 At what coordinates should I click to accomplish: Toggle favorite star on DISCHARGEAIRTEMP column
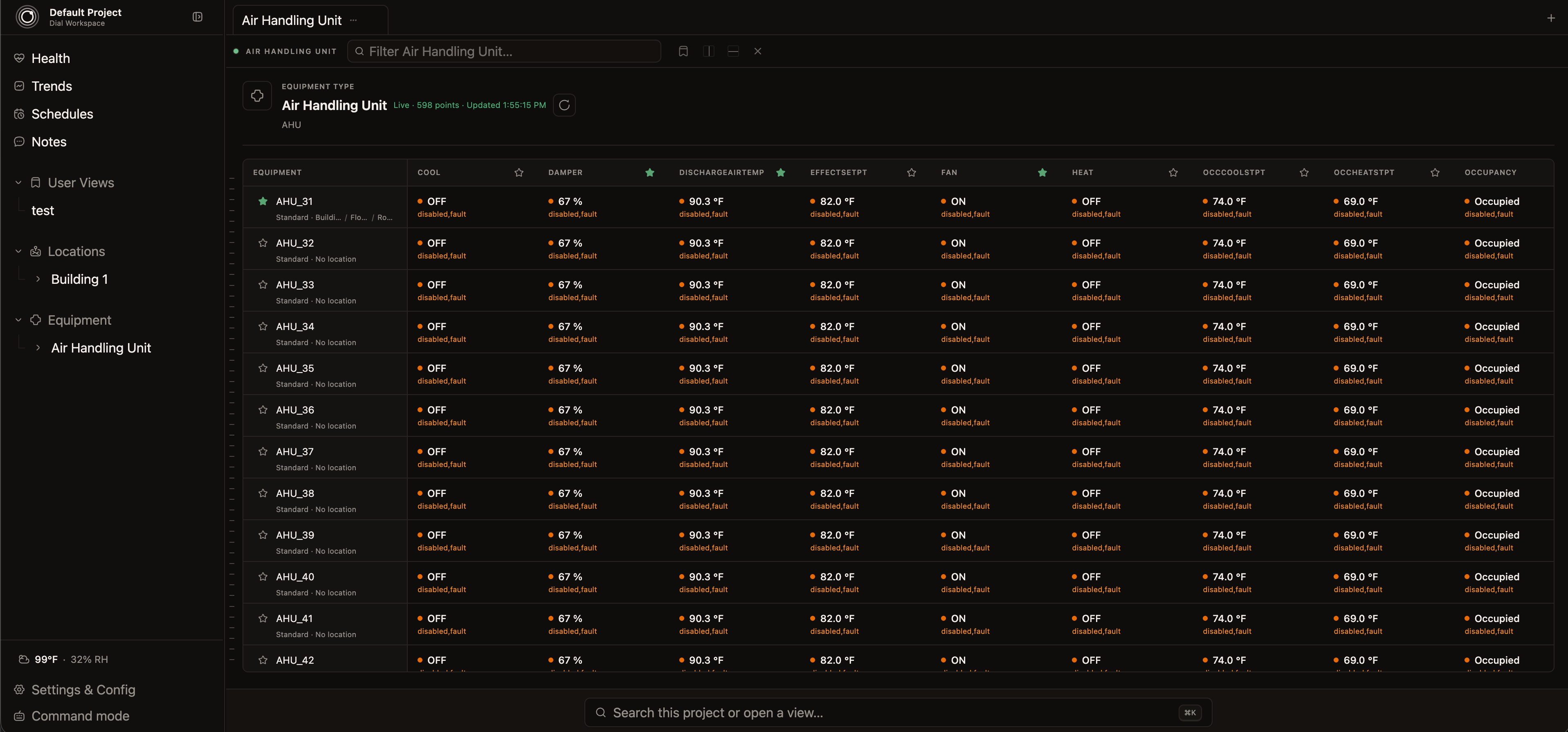click(780, 173)
